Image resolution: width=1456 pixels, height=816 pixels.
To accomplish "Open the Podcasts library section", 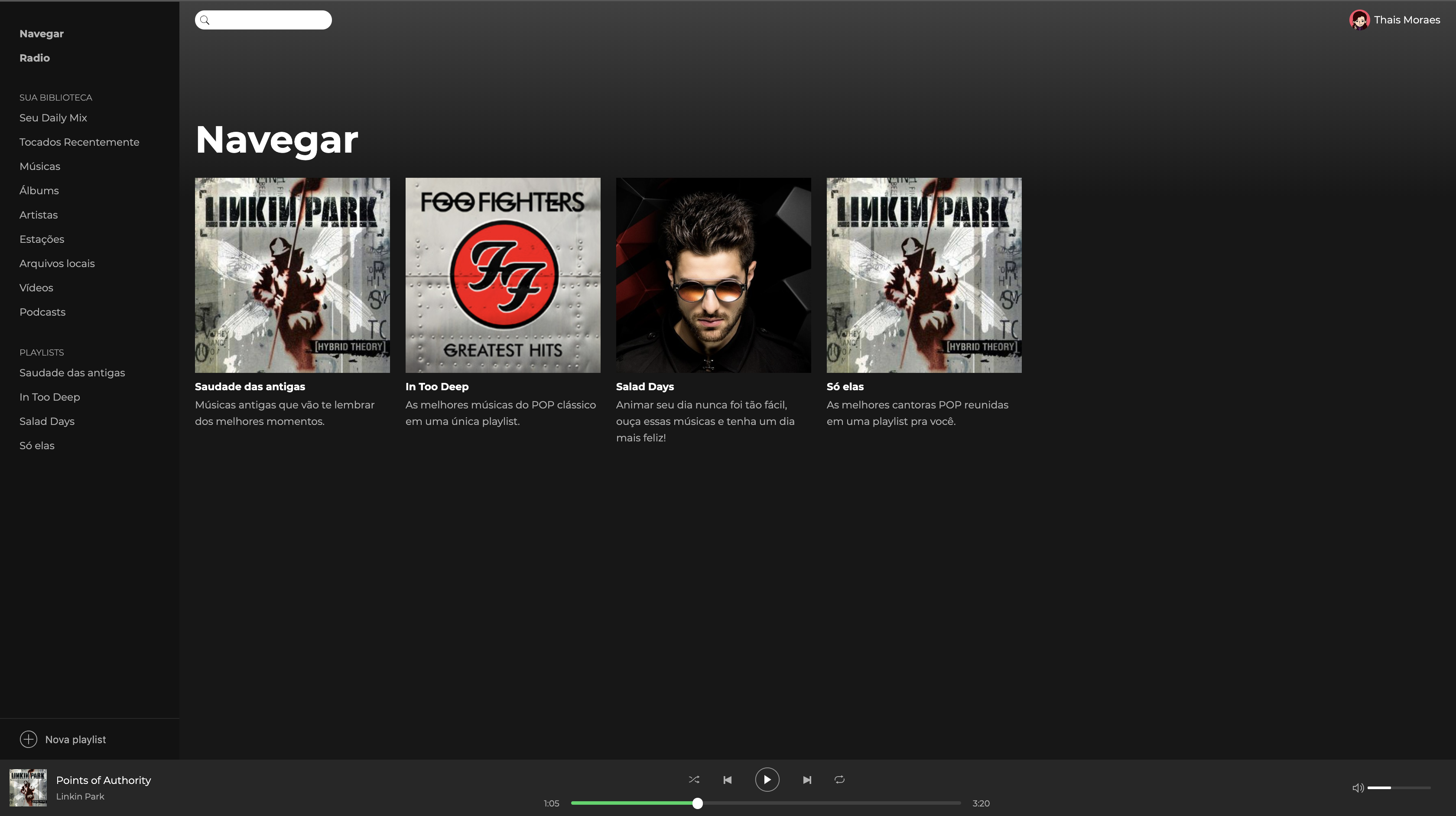I will point(42,312).
